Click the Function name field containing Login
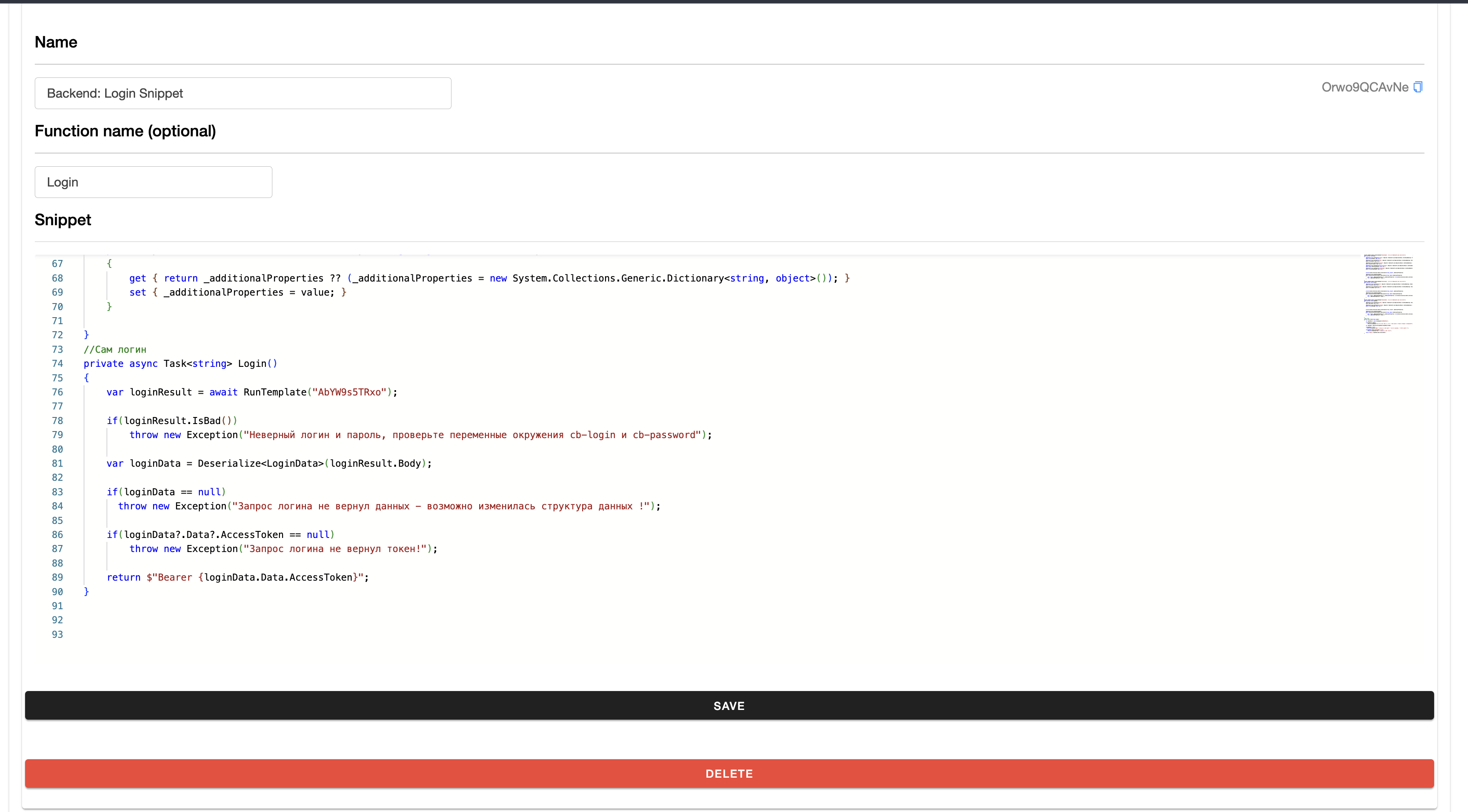 tap(153, 183)
